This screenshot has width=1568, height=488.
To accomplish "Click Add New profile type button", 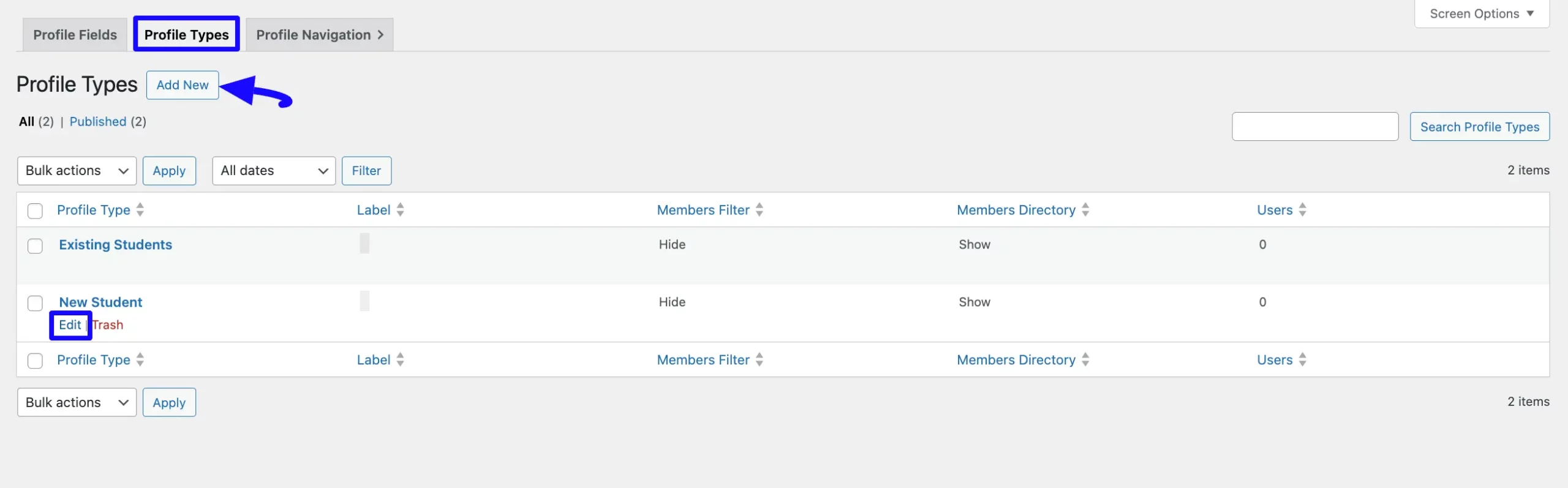I will [183, 85].
